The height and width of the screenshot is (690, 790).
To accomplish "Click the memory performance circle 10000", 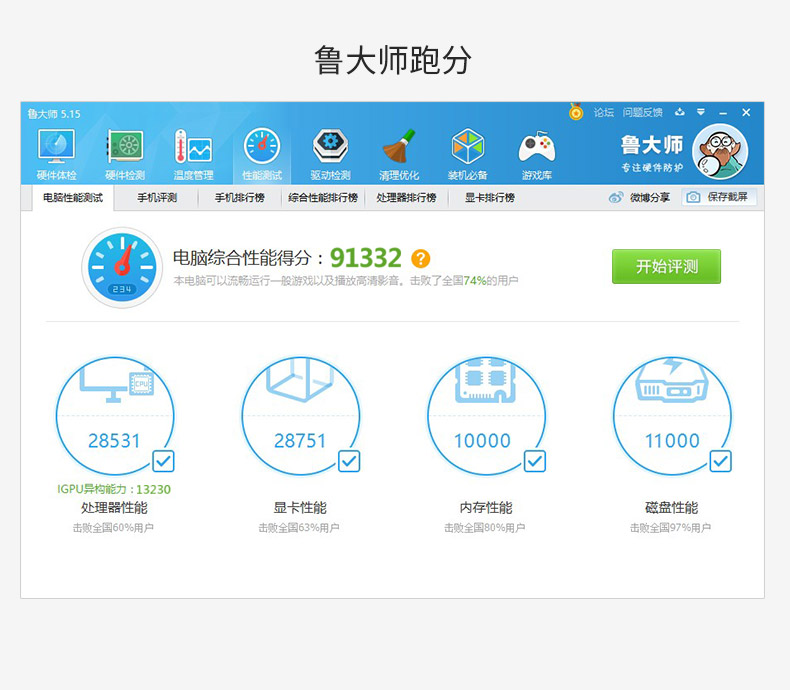I will pos(486,416).
